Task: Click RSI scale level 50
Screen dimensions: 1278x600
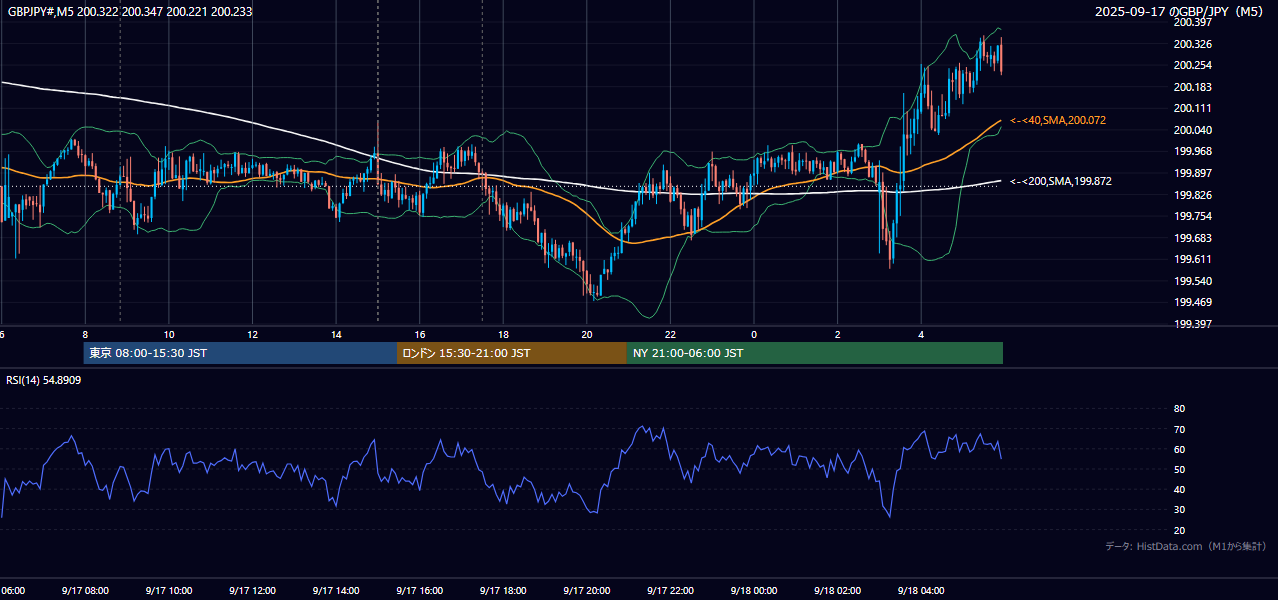Action: (1179, 469)
